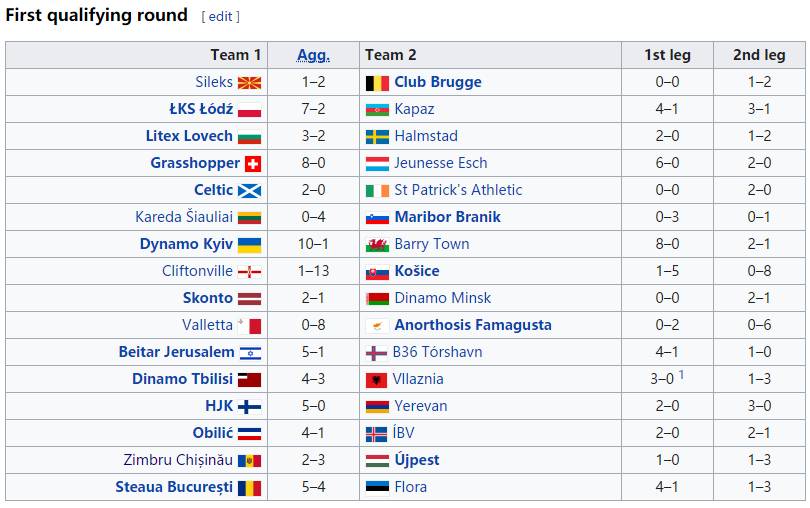Click the Polish flag next to ŁKS Łódź

249,110
